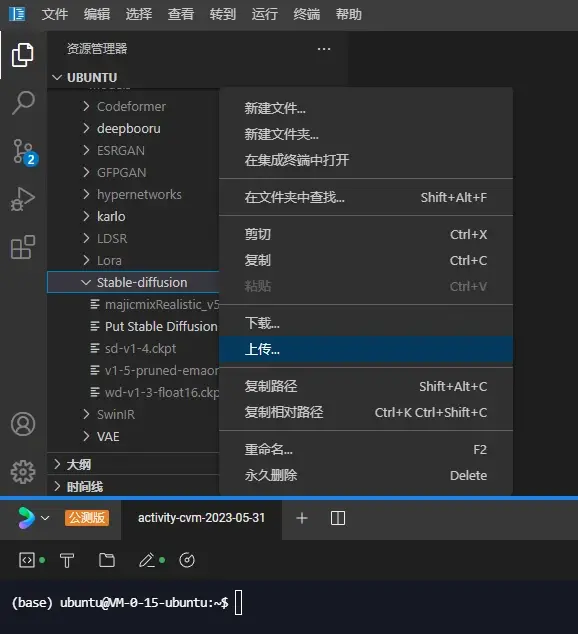Screen dimensions: 578x634
Task: Click the folder icon in terminal toolbar
Action: coord(107,560)
